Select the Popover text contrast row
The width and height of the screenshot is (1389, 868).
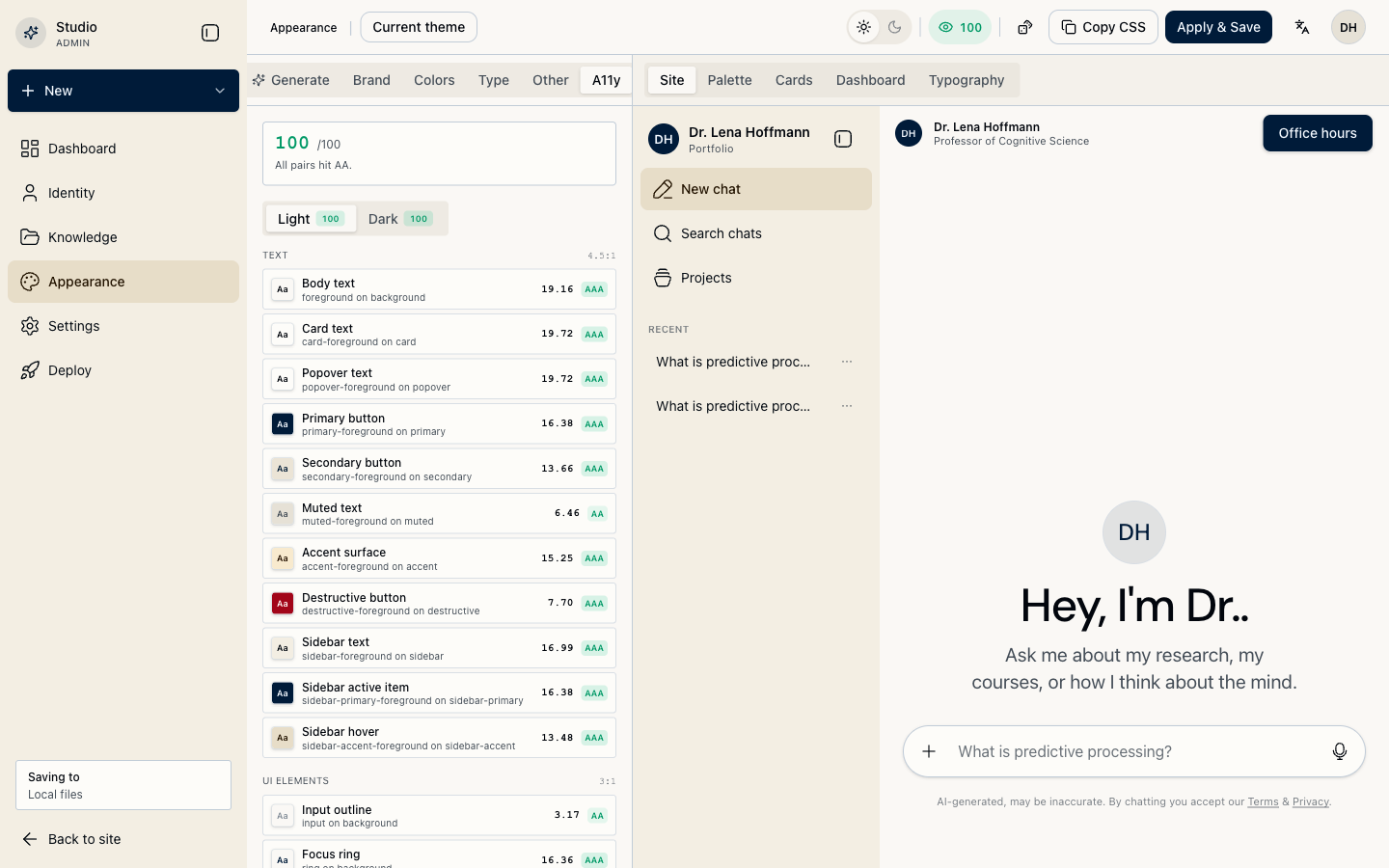(x=439, y=379)
